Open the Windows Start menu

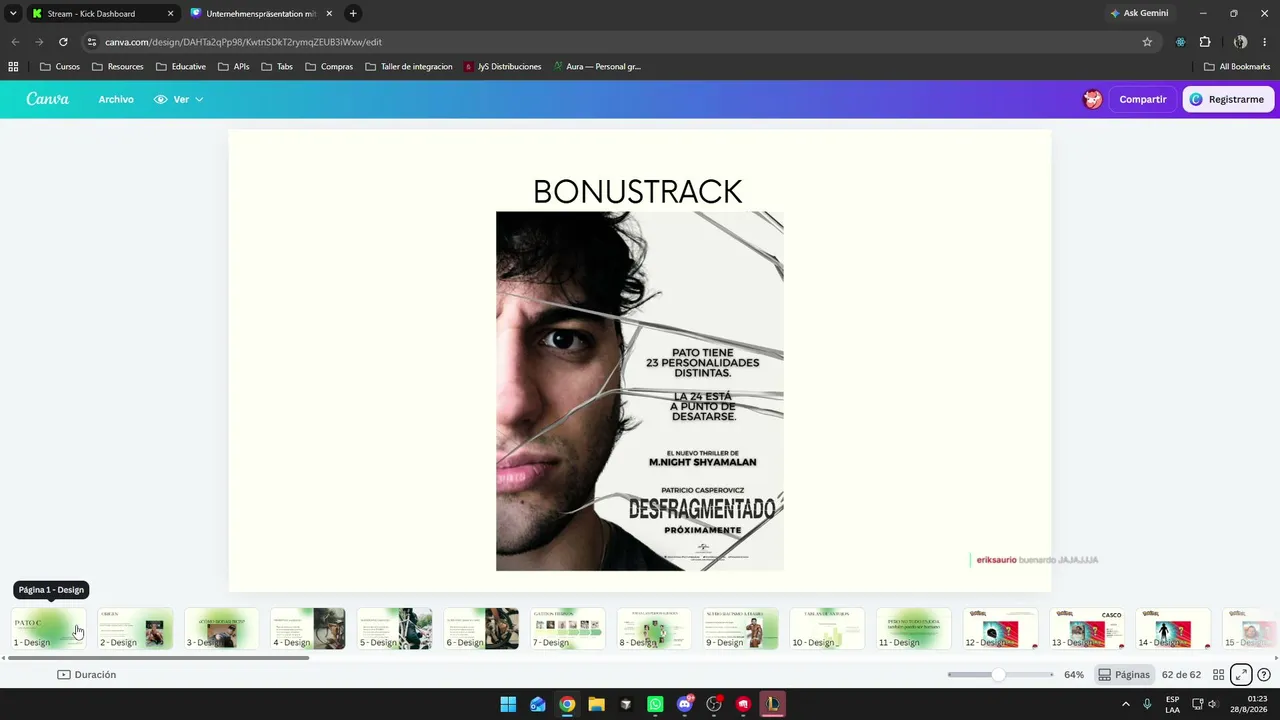point(508,704)
